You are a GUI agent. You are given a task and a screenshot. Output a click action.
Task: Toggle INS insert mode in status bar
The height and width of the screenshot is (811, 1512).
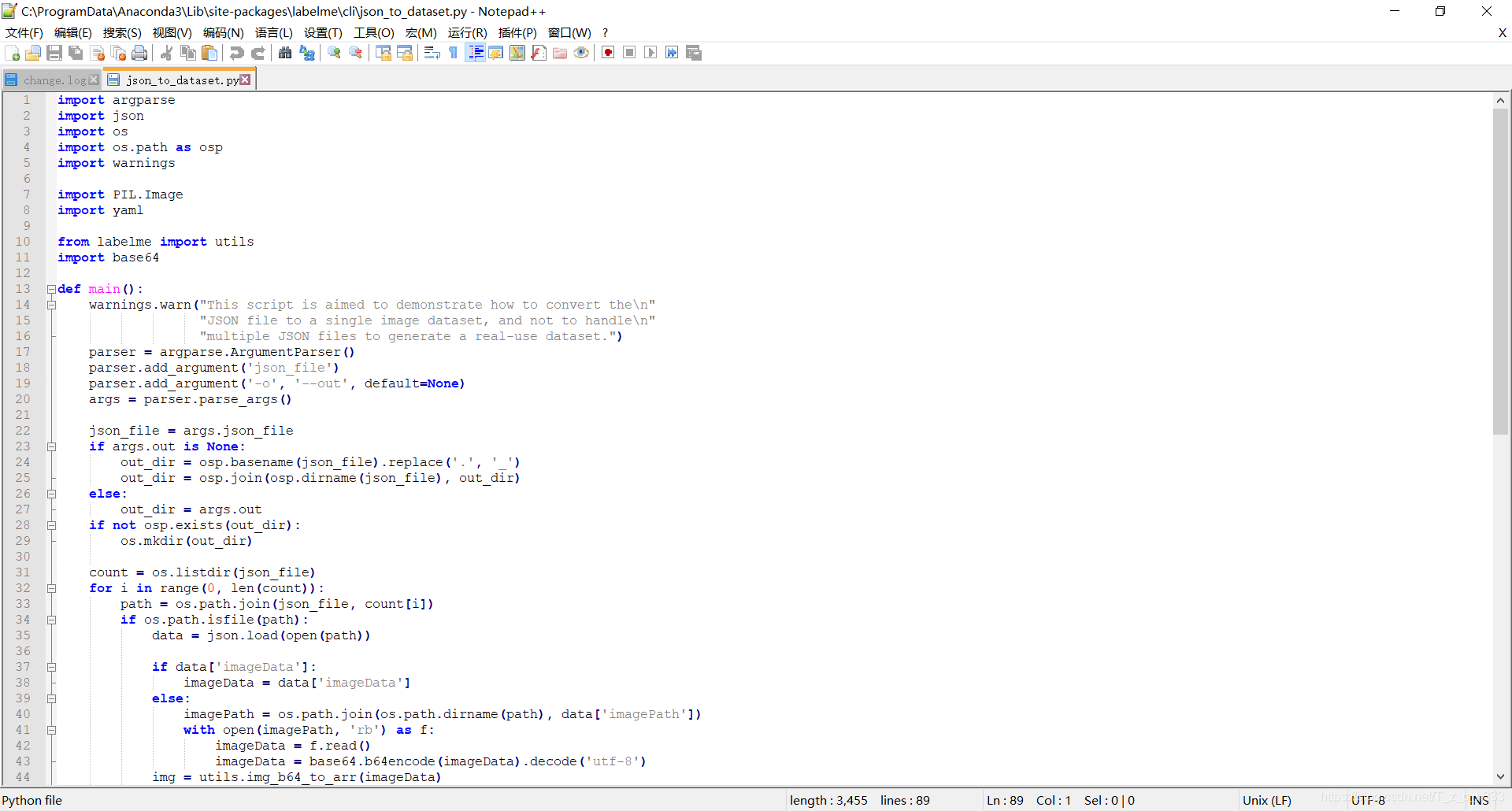click(x=1479, y=800)
